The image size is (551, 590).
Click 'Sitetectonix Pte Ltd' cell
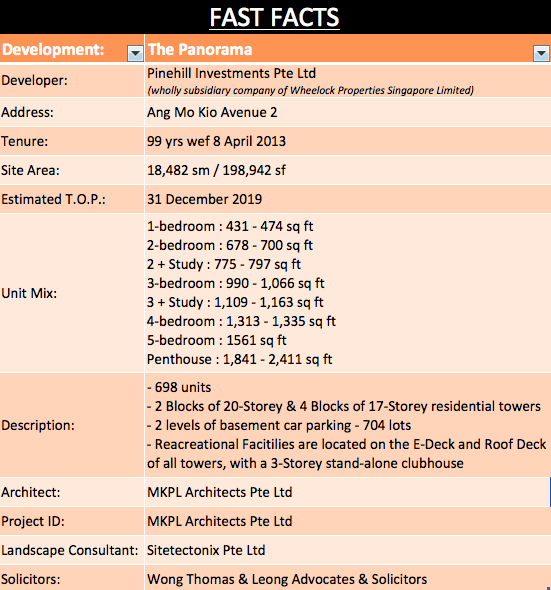point(348,550)
